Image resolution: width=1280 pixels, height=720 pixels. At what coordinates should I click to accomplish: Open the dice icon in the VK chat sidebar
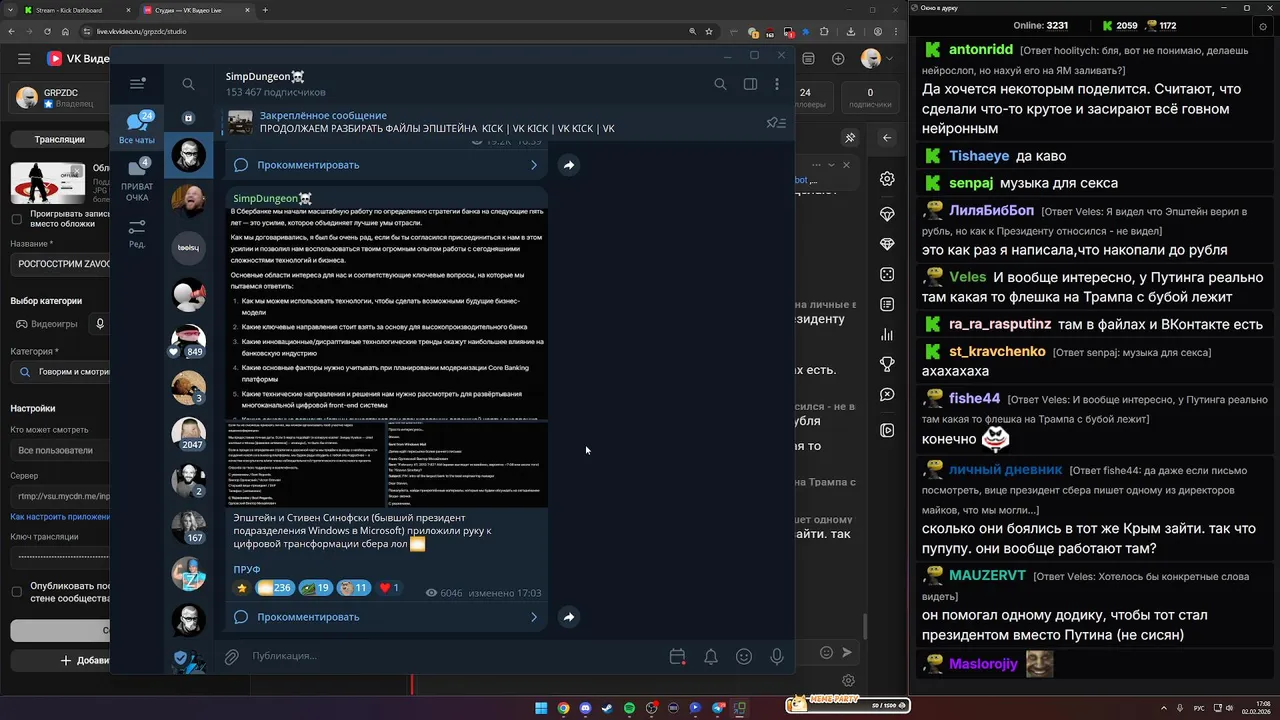click(887, 274)
